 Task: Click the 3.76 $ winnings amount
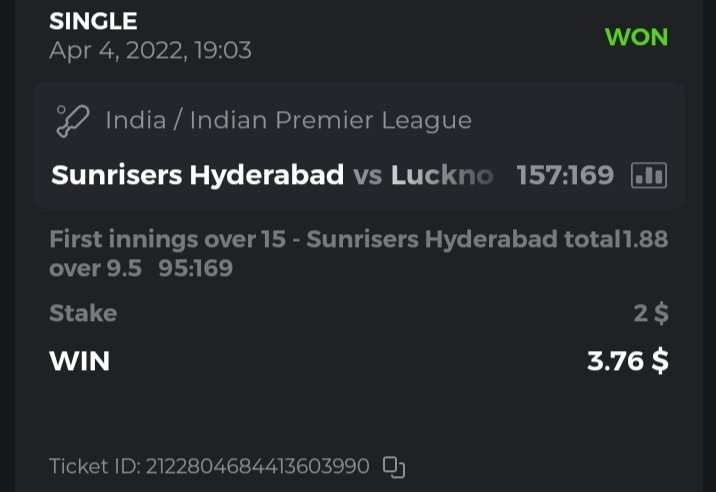[x=627, y=360]
